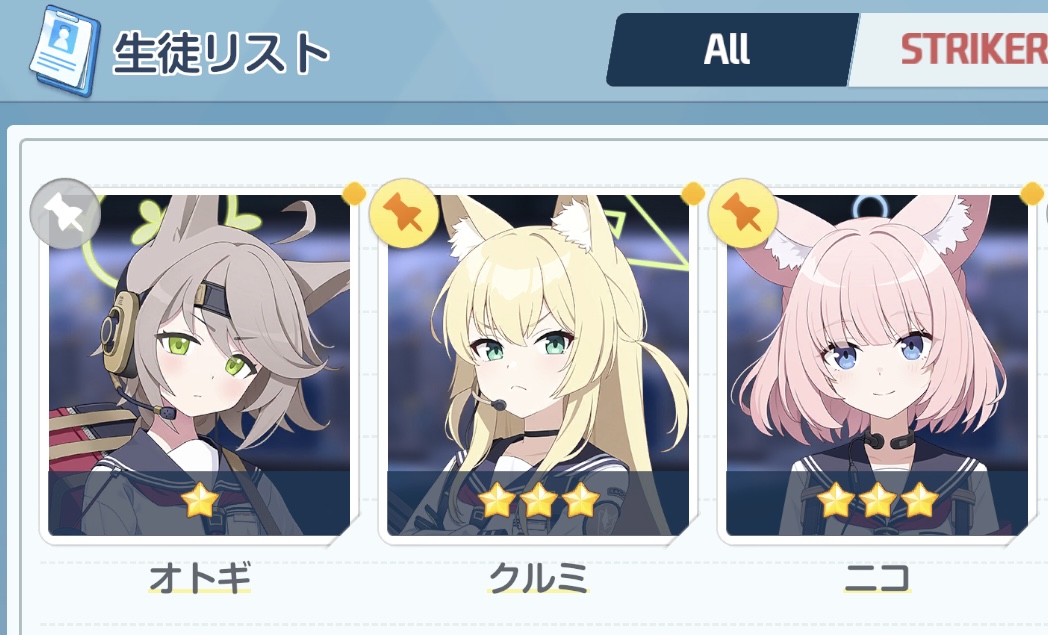Unpin the ニコ student card
The height and width of the screenshot is (635, 1048).
click(743, 214)
